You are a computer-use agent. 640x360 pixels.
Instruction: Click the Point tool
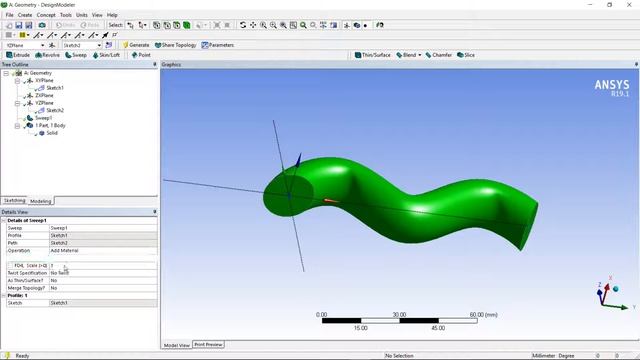tap(141, 55)
